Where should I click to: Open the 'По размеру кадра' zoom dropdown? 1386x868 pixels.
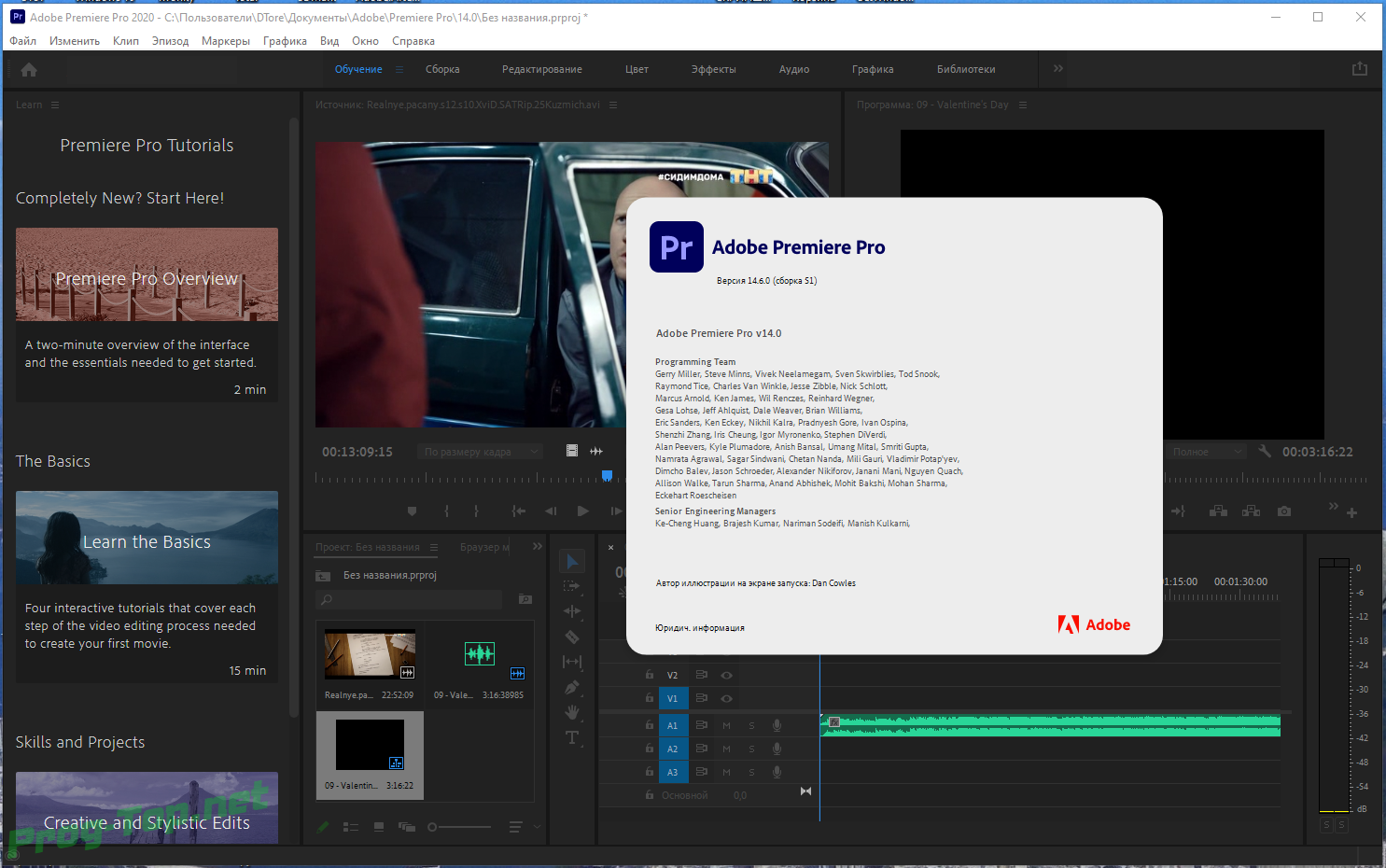pos(479,452)
